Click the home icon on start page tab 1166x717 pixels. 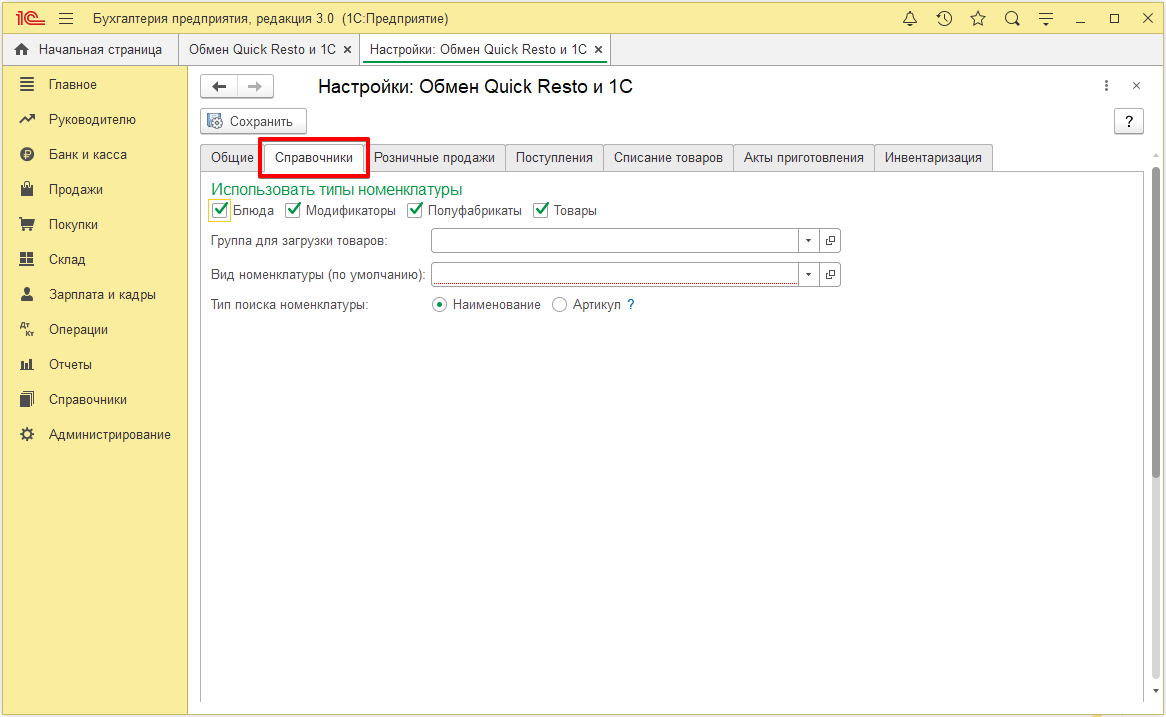[22, 50]
